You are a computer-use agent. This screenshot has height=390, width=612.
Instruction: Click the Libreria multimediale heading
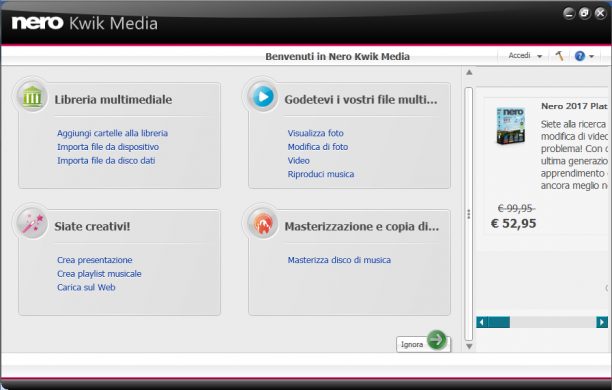113,100
